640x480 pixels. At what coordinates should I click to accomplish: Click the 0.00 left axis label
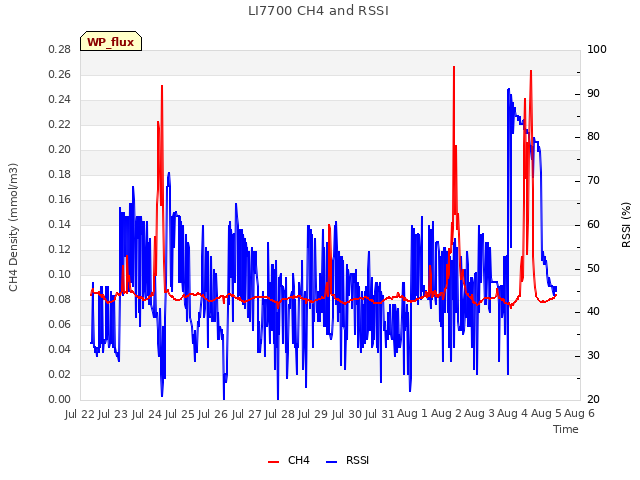click(60, 399)
